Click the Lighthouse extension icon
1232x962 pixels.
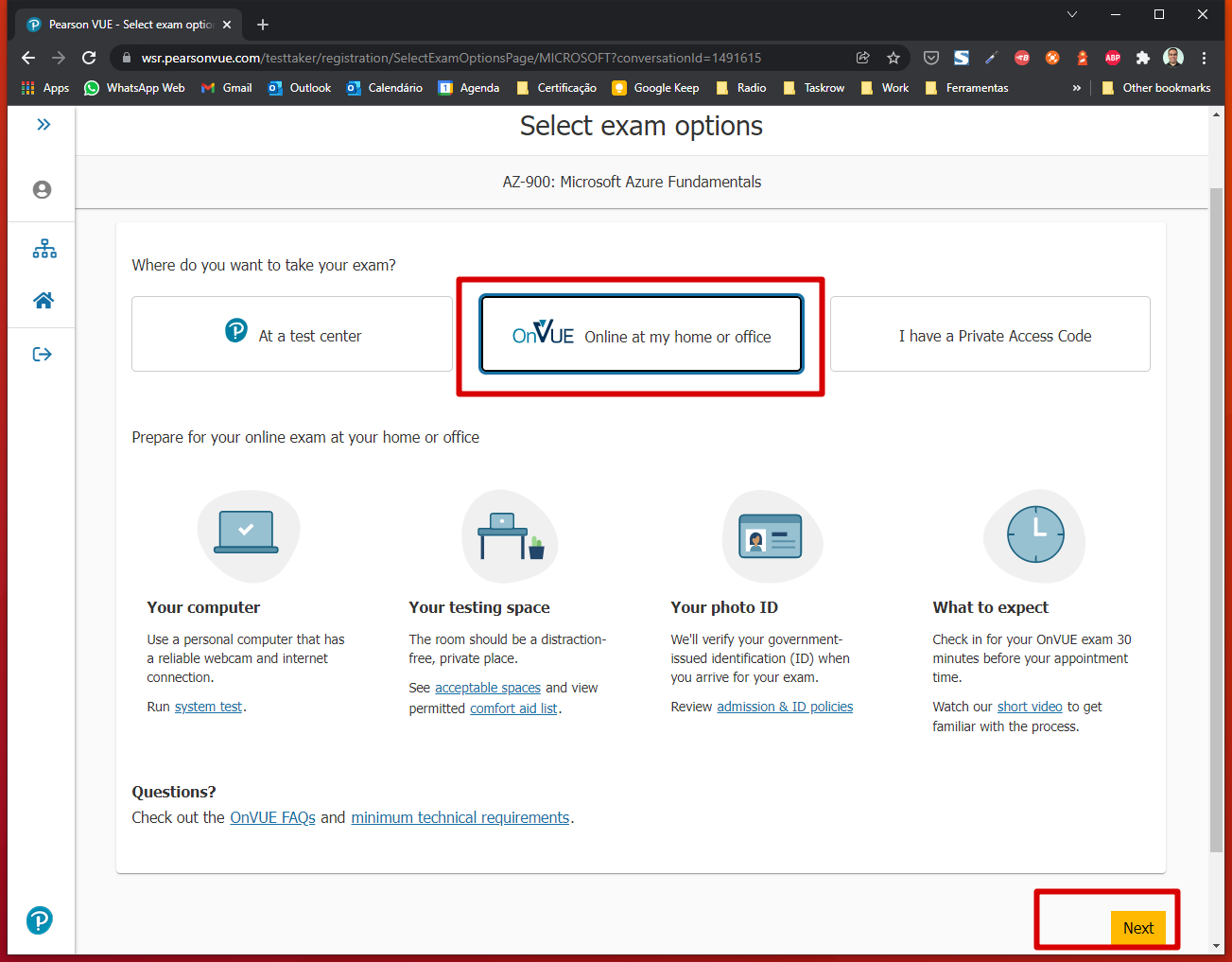click(x=1083, y=58)
